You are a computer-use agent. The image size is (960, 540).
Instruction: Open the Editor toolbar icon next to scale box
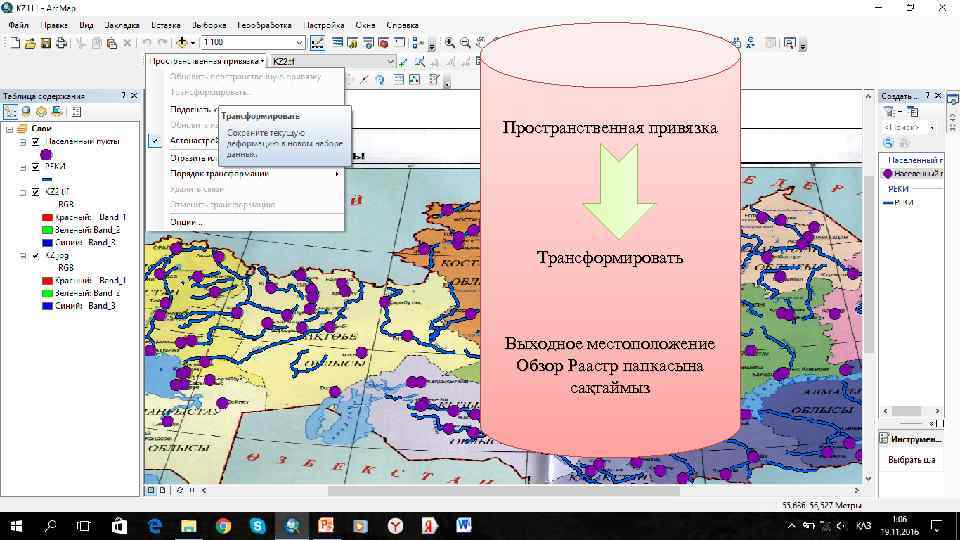[x=317, y=43]
